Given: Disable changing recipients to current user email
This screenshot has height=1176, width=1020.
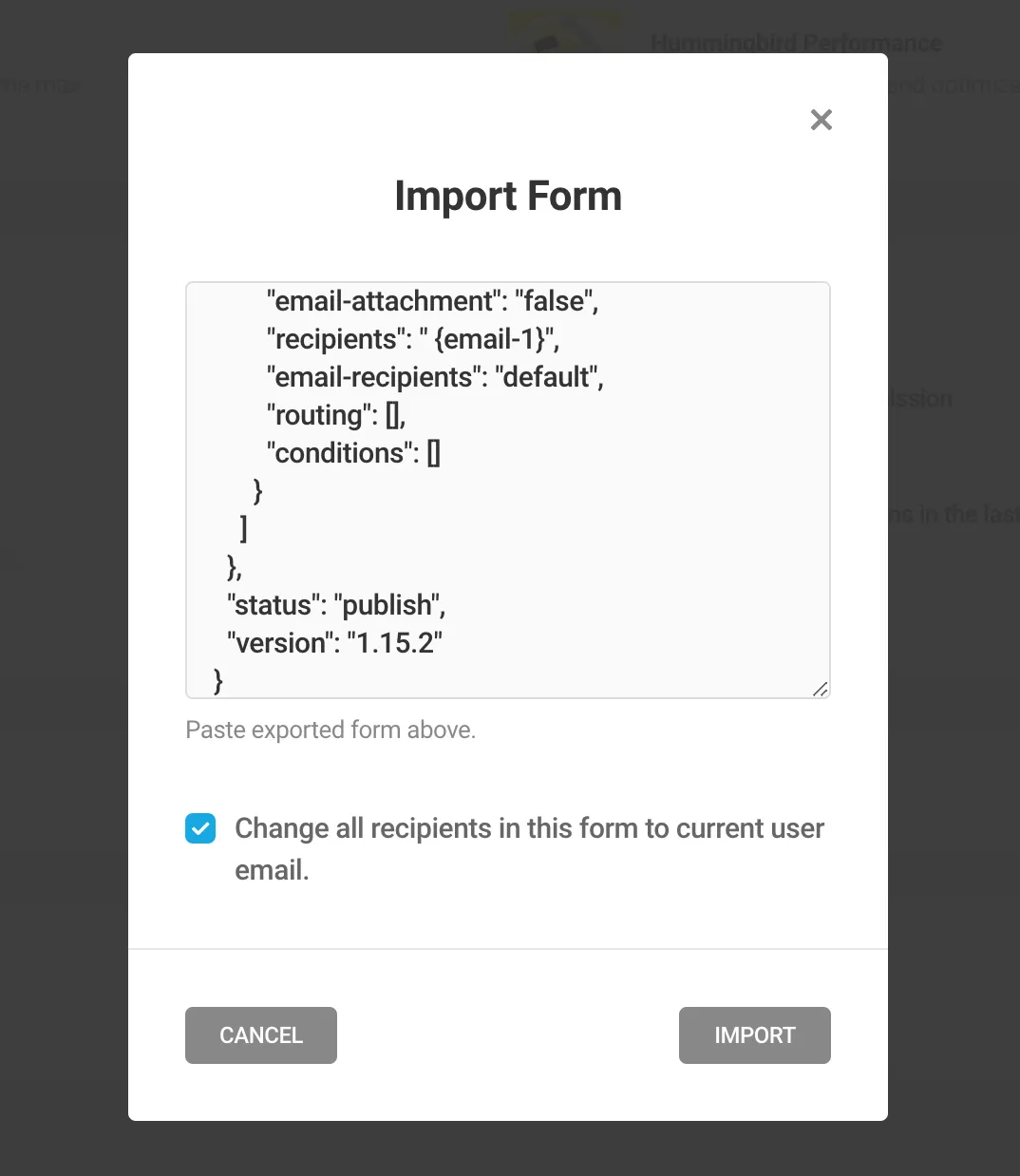Looking at the screenshot, I should [x=200, y=828].
